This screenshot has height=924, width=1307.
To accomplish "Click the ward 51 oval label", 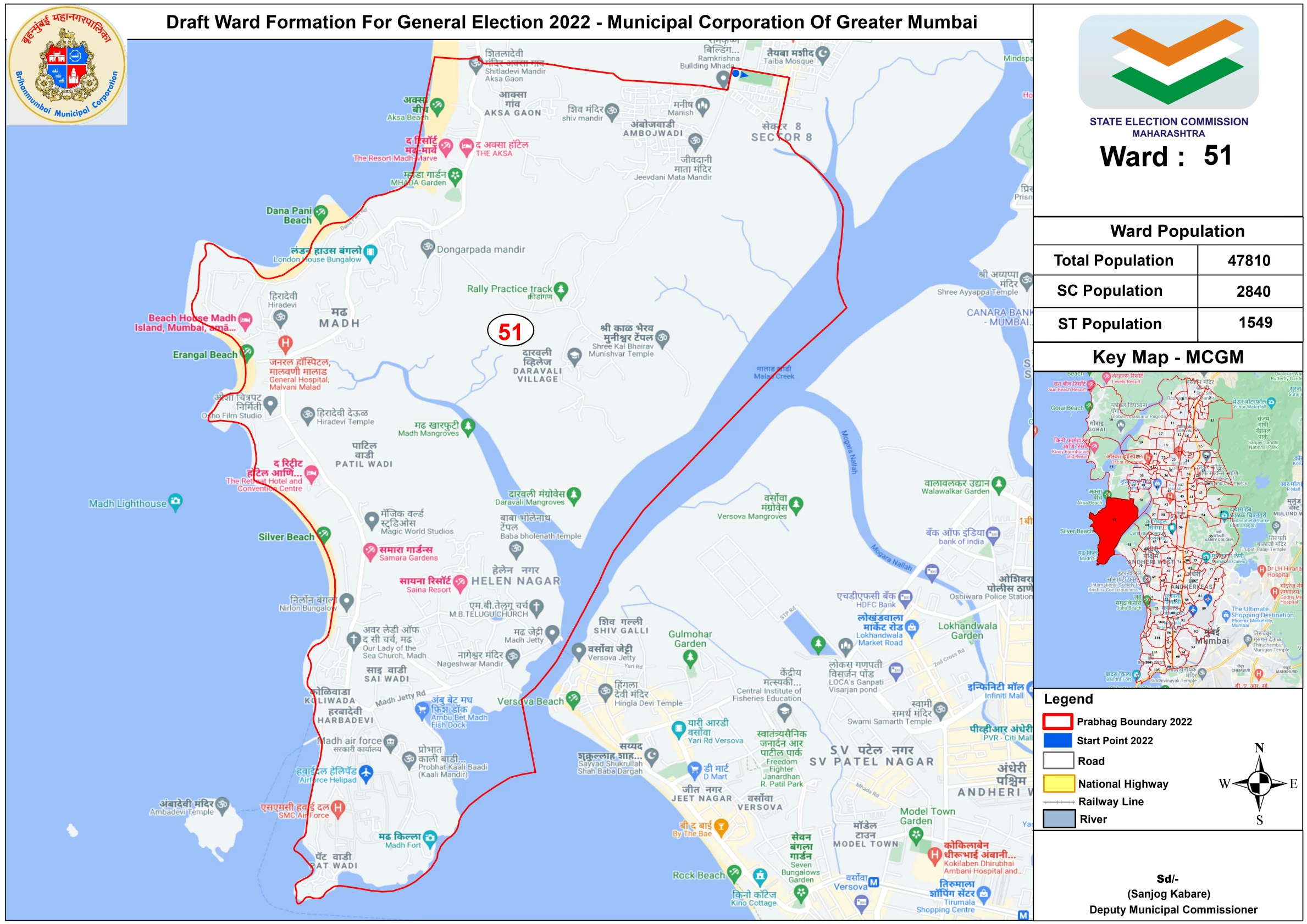I will point(510,331).
